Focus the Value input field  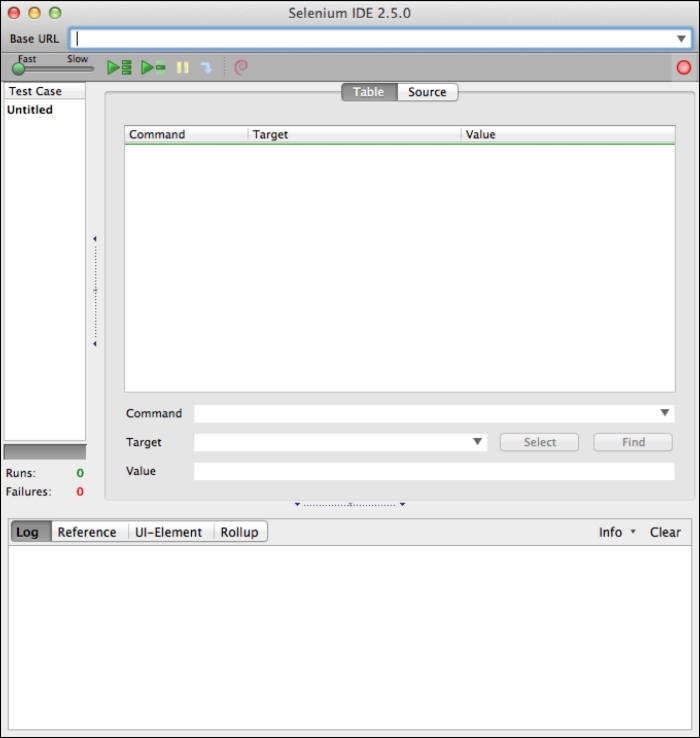click(x=434, y=471)
